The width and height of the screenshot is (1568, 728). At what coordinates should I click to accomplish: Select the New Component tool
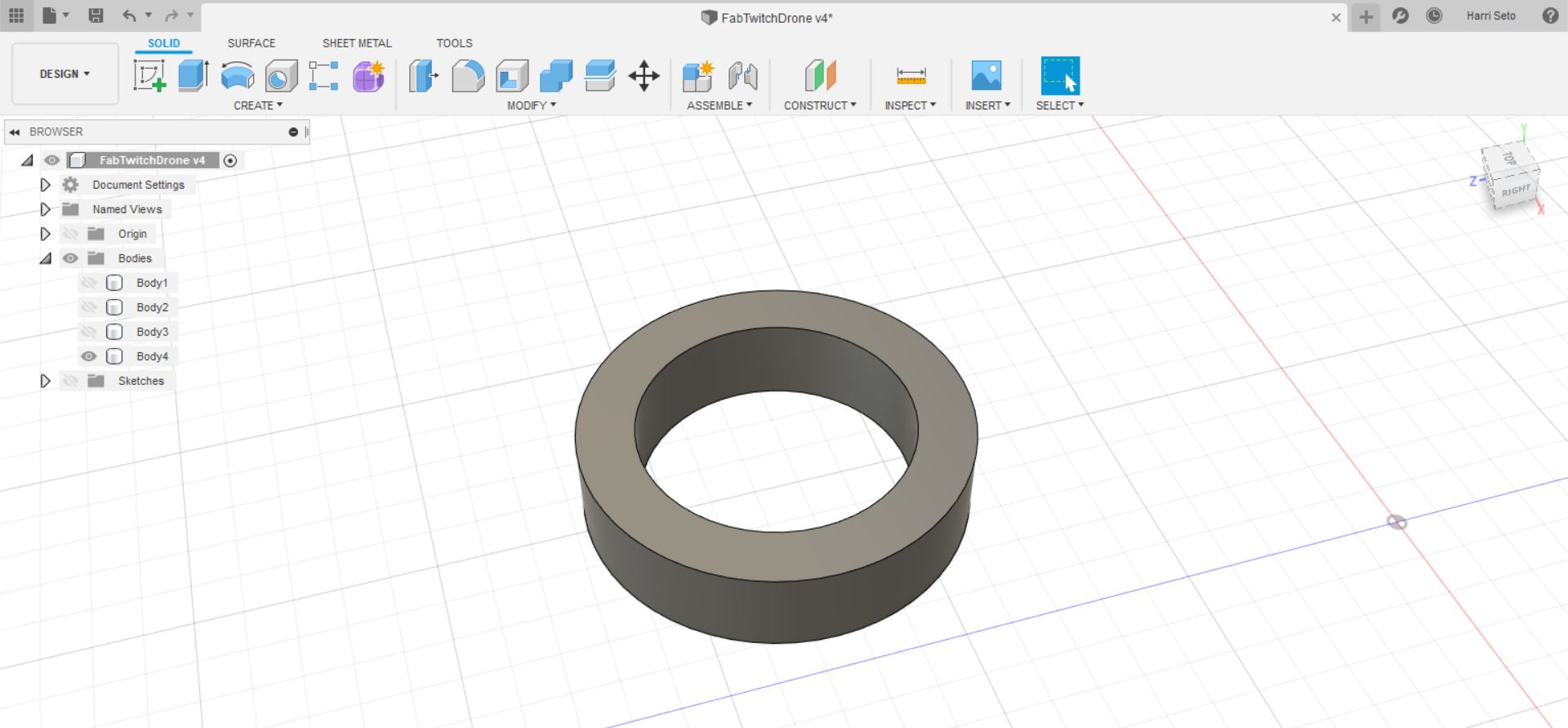[698, 75]
